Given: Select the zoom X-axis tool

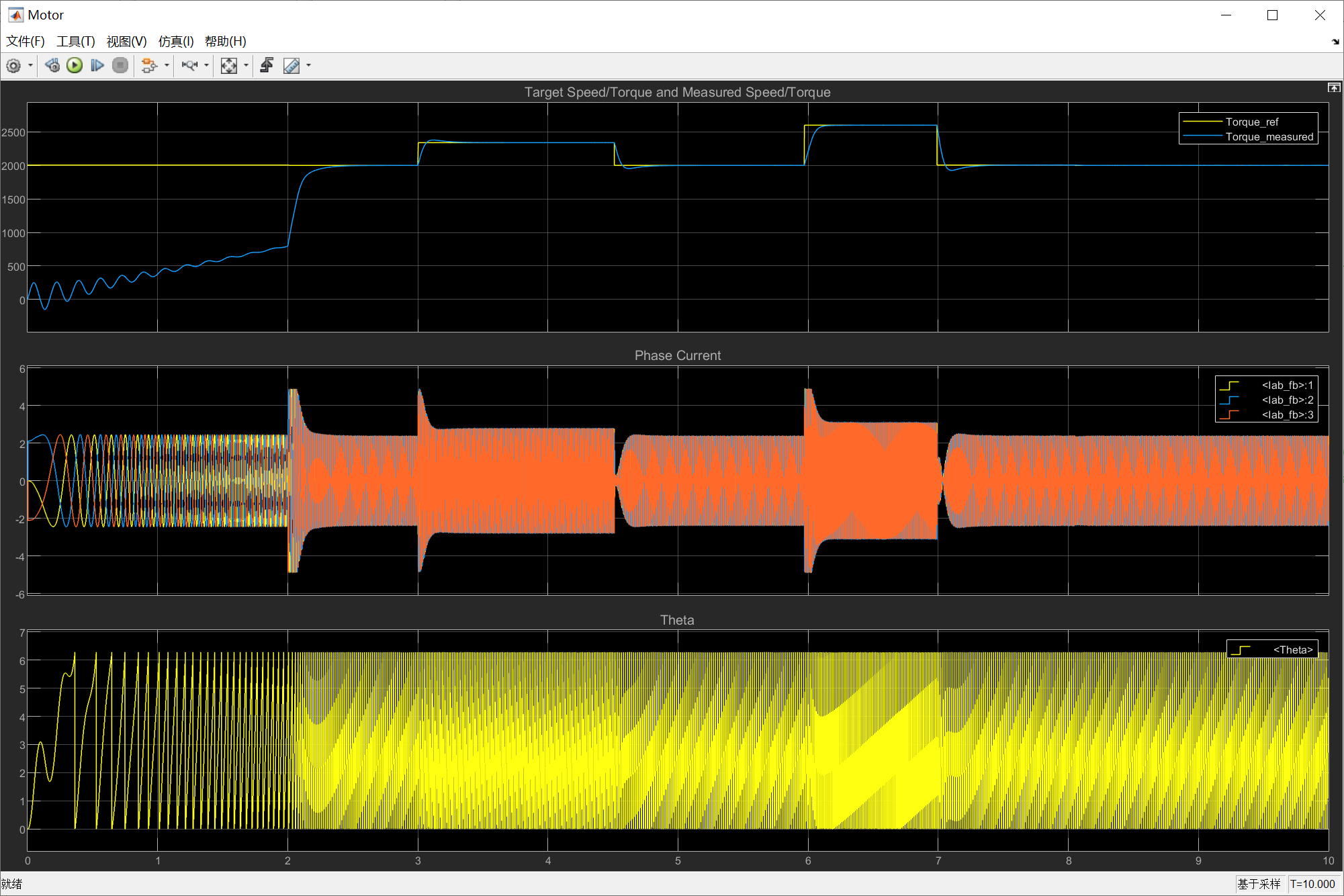Looking at the screenshot, I should [x=189, y=65].
